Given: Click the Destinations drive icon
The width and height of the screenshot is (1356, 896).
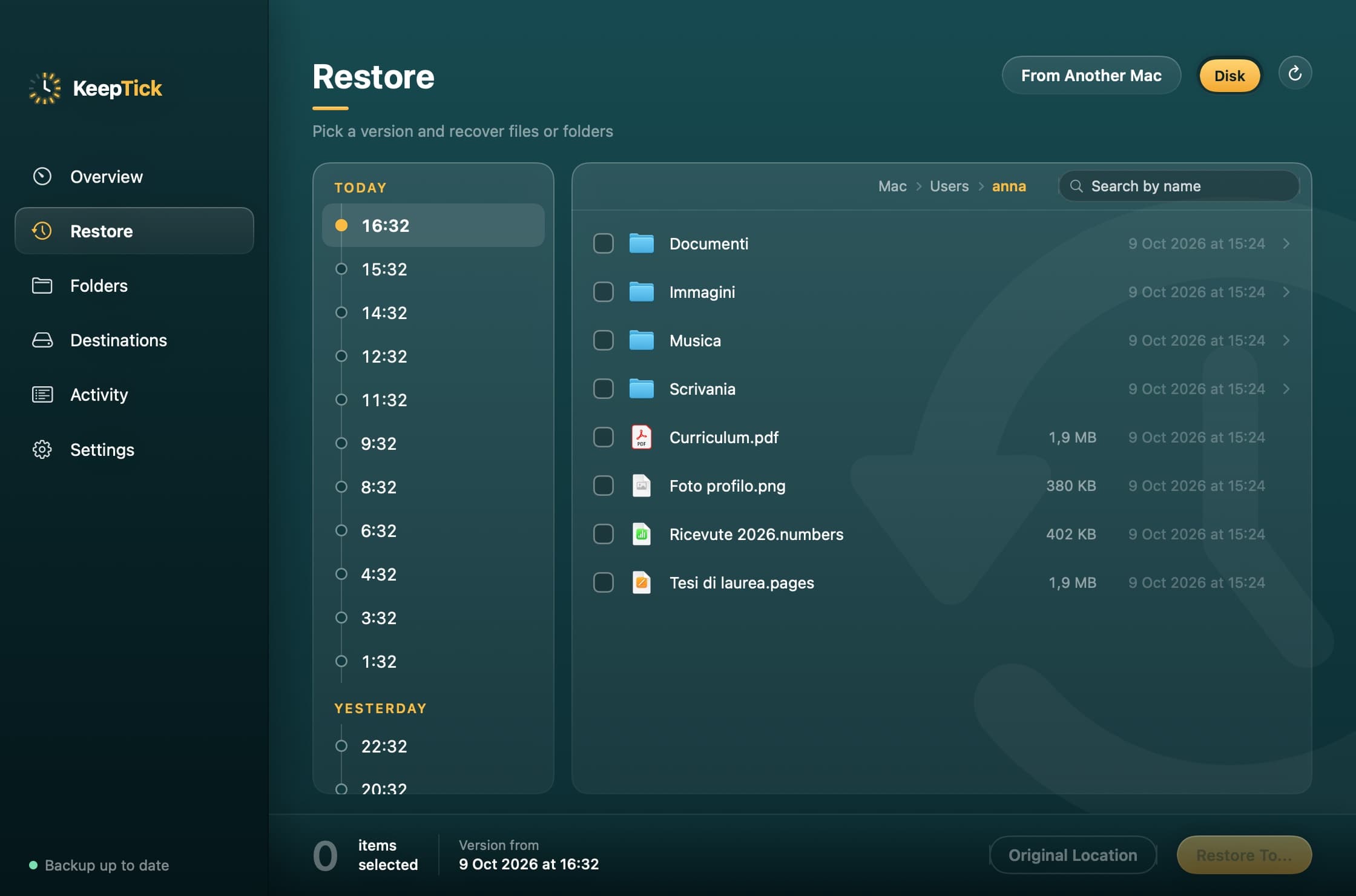Looking at the screenshot, I should click(42, 340).
